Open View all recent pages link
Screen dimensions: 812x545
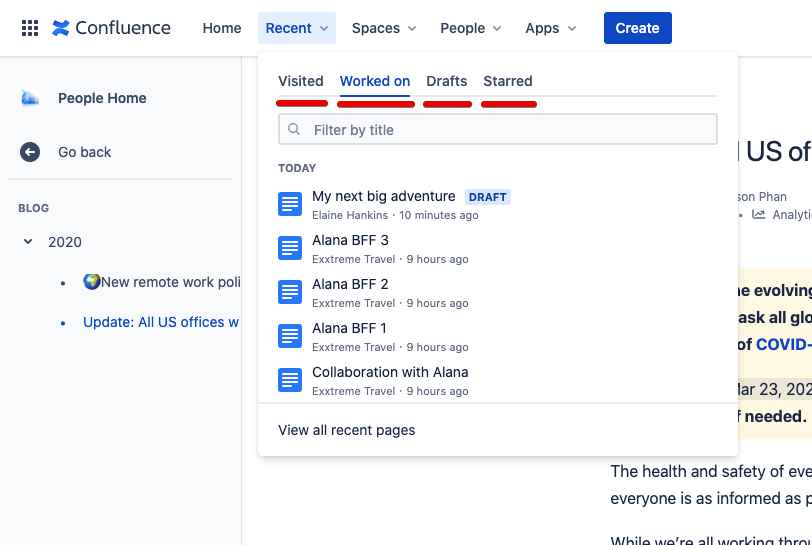346,430
